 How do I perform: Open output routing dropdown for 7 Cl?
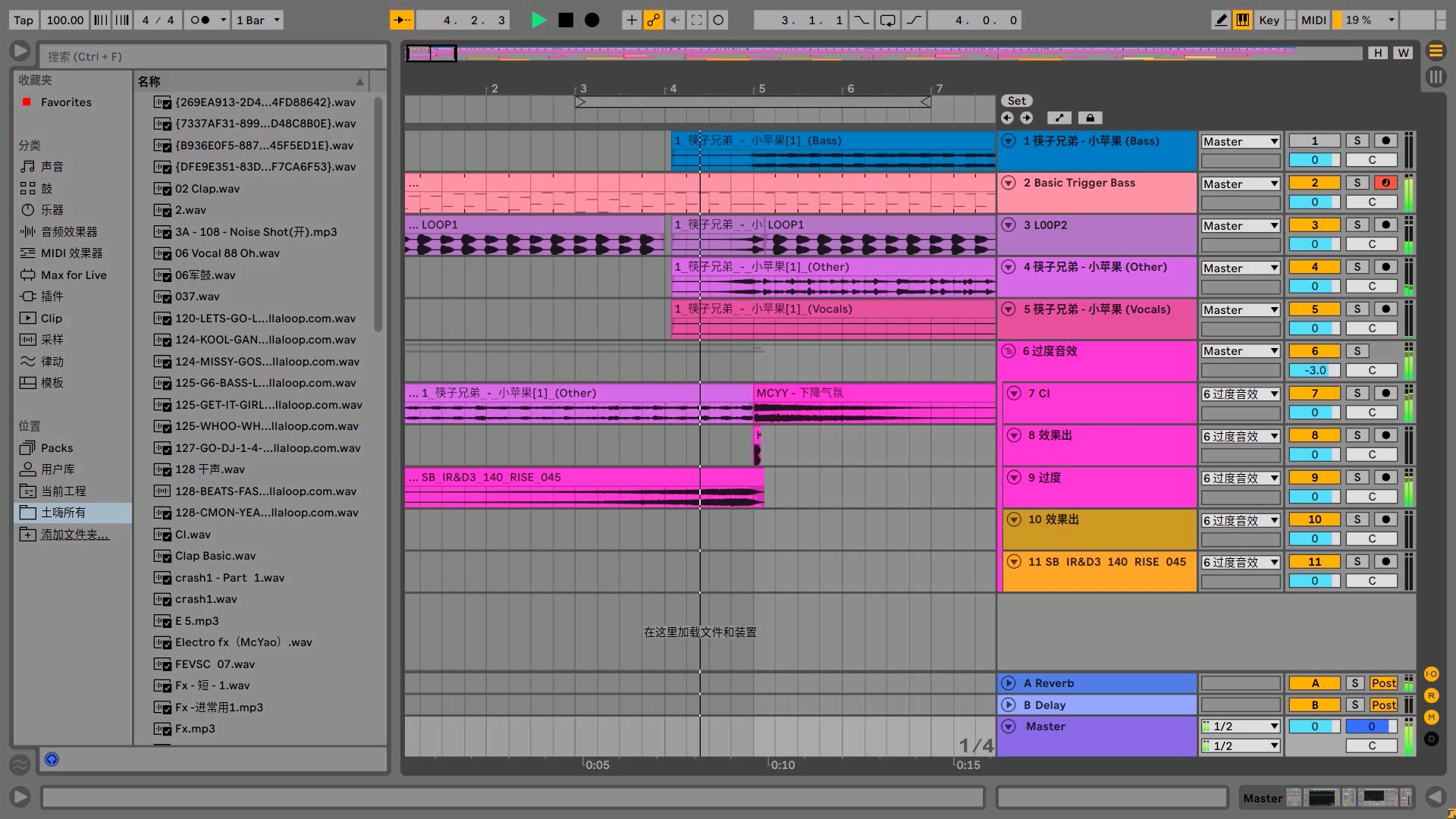pos(1241,394)
